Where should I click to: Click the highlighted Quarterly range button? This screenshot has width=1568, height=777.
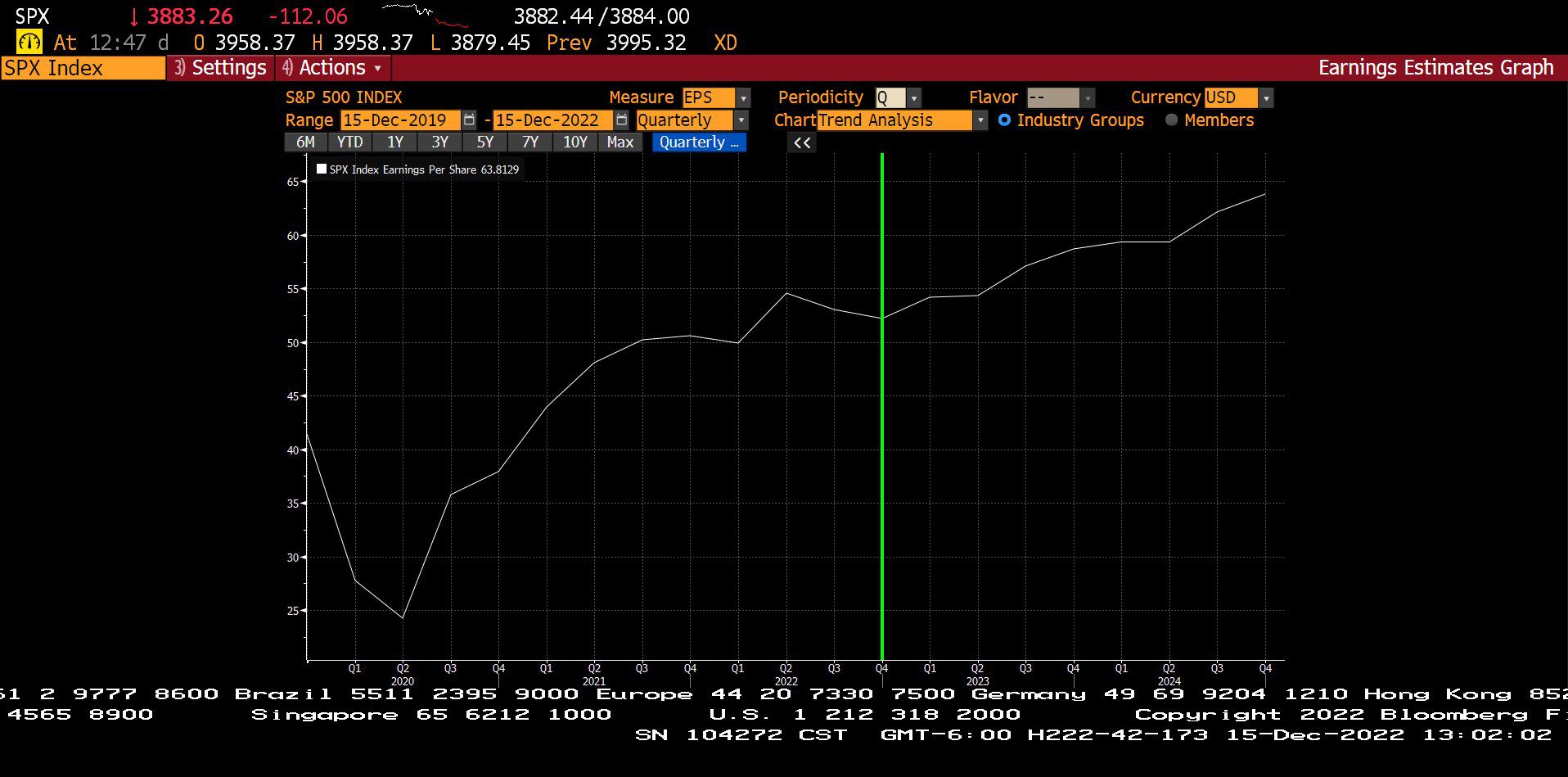pos(699,142)
